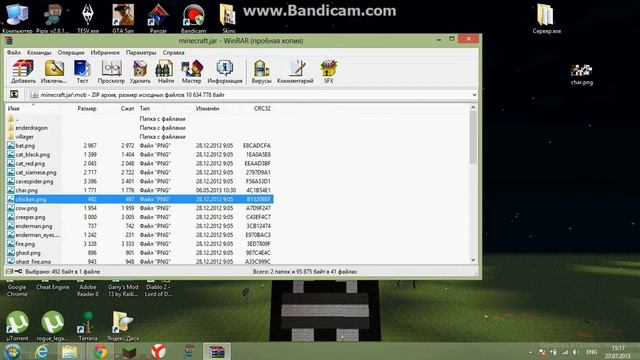Click the status bar drive/key icon

click(14, 271)
